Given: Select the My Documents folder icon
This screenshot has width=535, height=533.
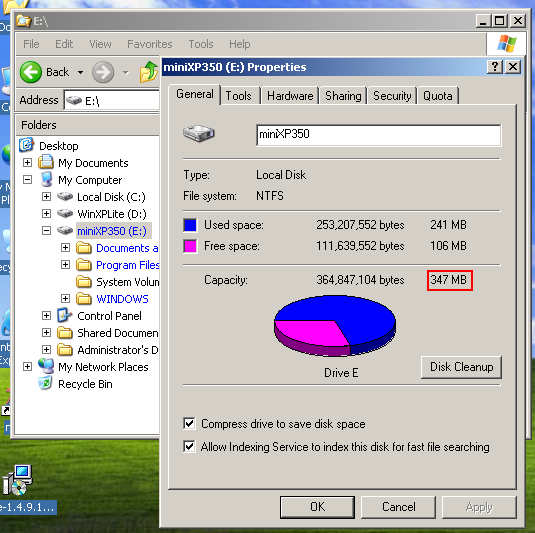Looking at the screenshot, I should 46,162.
